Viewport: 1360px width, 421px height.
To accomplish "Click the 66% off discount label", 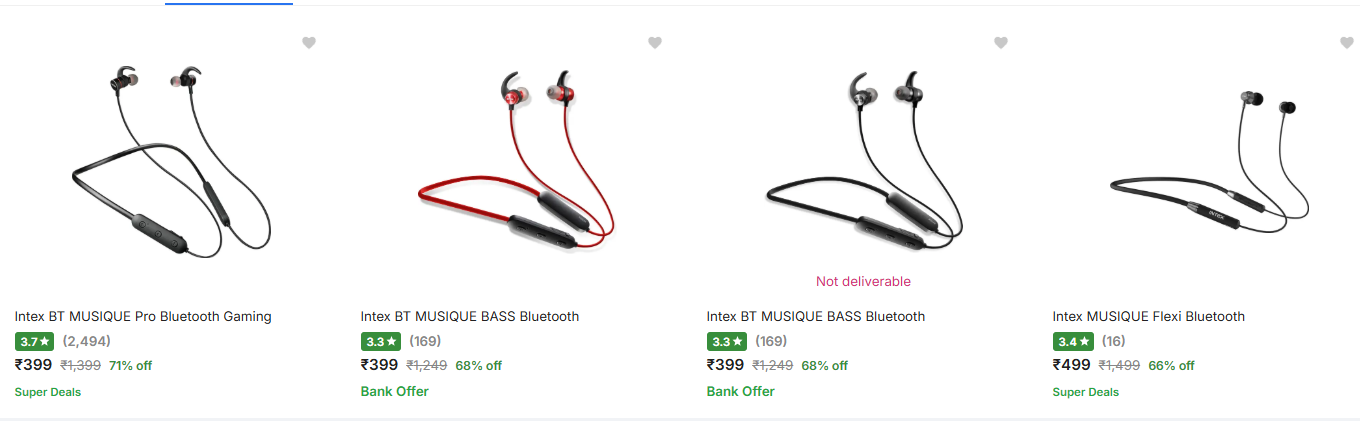I will [x=1171, y=365].
